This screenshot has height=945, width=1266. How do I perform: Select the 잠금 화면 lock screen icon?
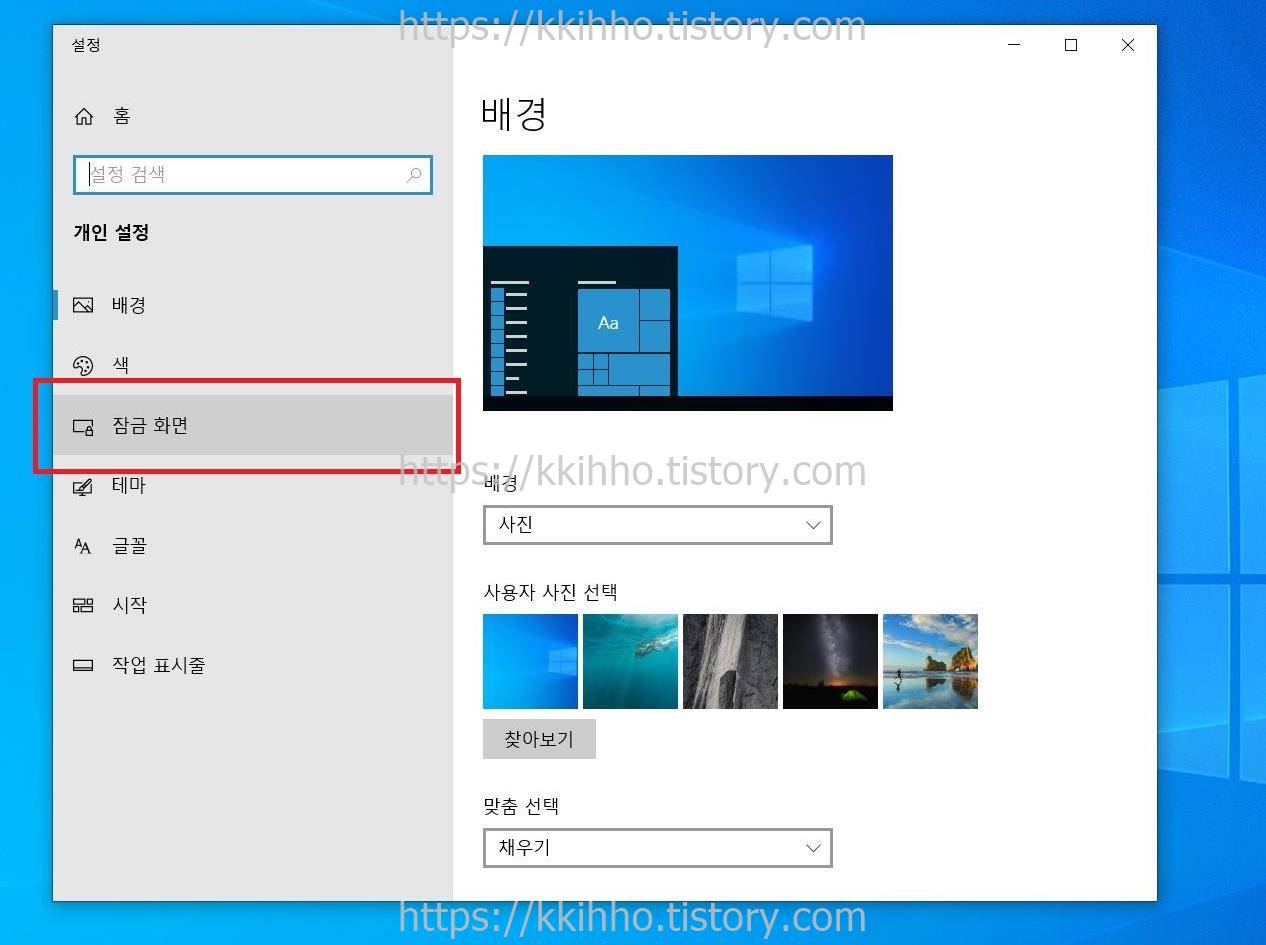[83, 426]
